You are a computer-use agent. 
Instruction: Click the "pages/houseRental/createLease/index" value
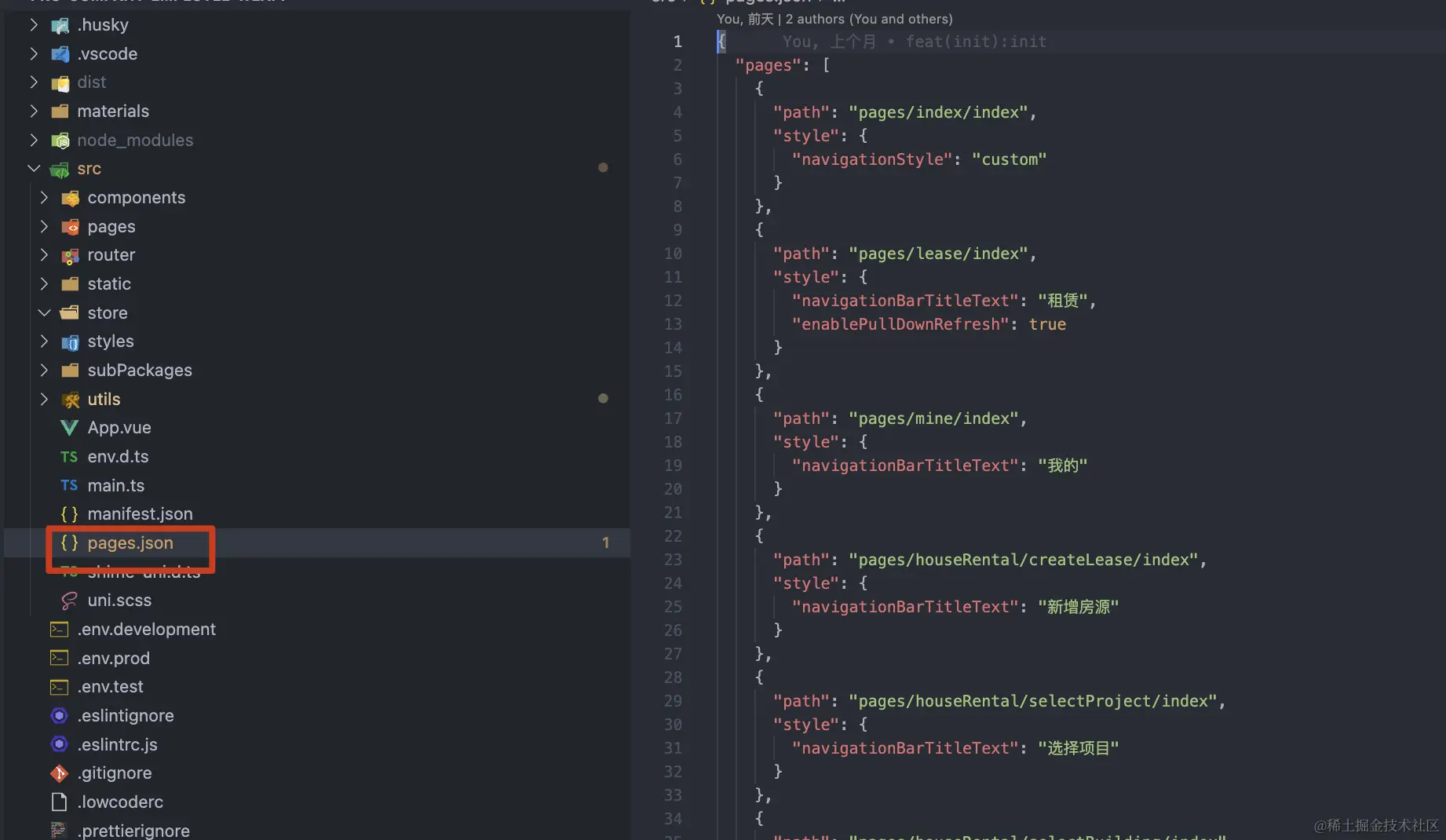(x=1024, y=560)
